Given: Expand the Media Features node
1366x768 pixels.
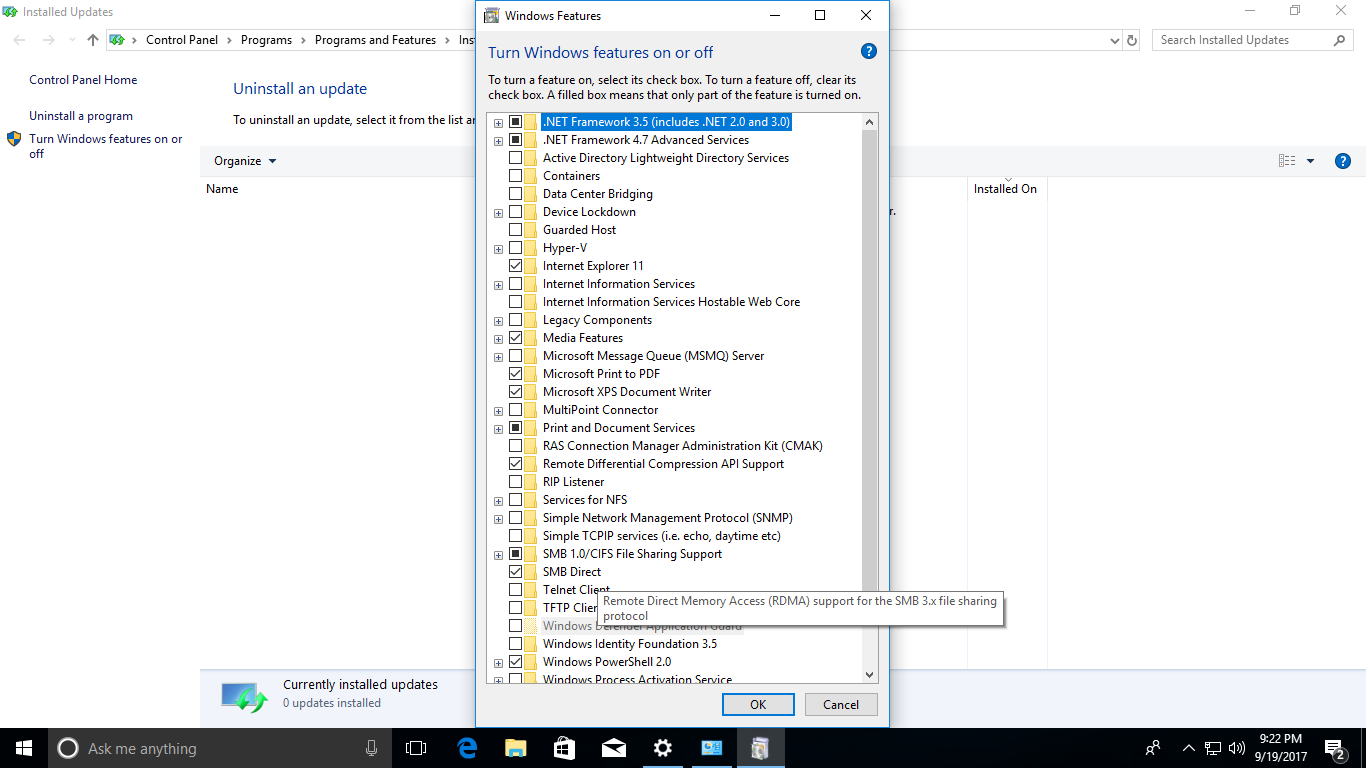Looking at the screenshot, I should (498, 339).
